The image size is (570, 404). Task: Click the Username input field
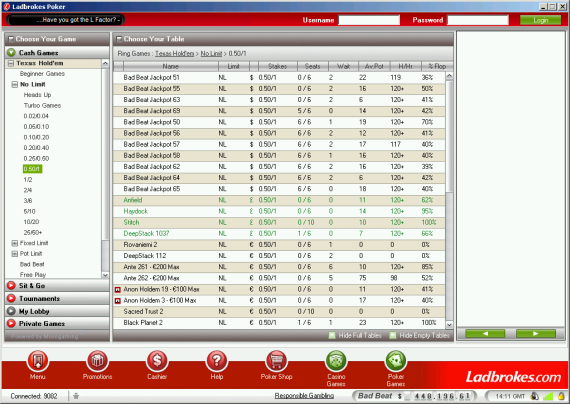coord(369,20)
